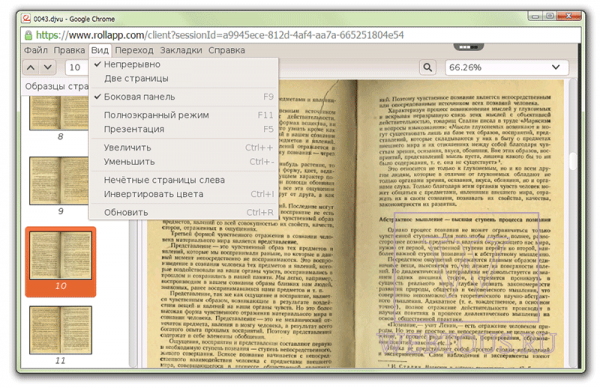Click the DjVu favicon in the title bar
Viewport: 600px width, 388px height.
26,18
